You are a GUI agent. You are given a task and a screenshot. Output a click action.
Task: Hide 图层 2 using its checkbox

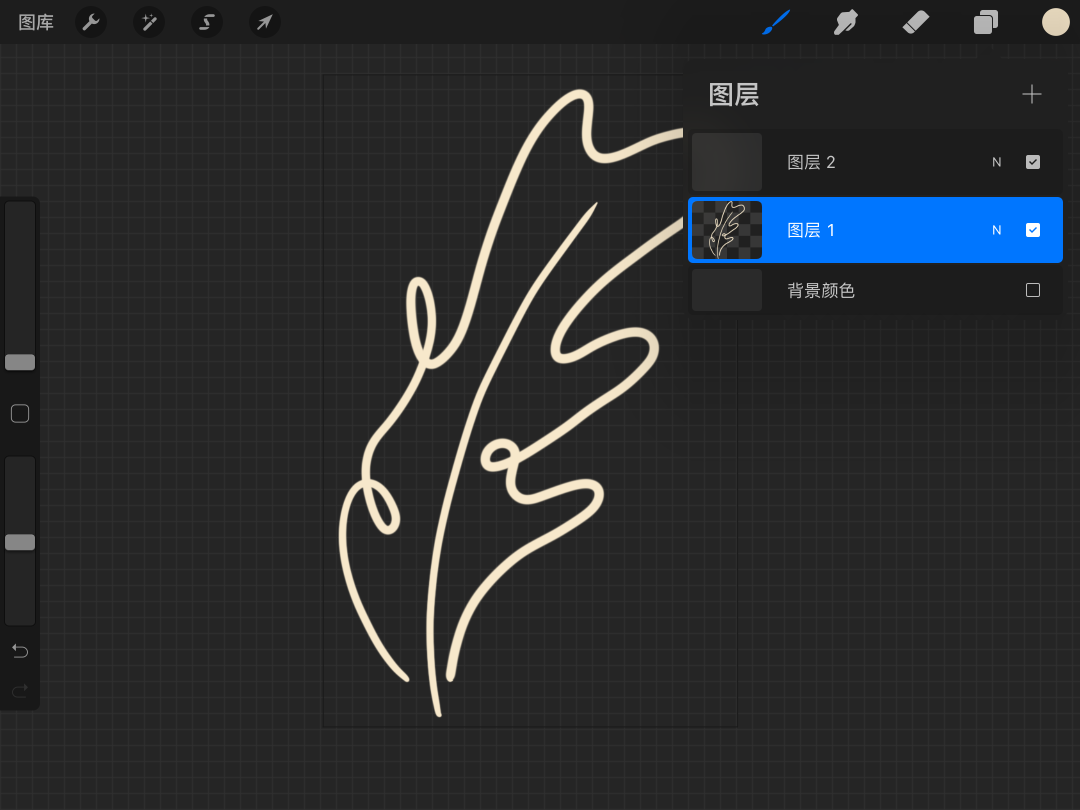[x=1033, y=162]
